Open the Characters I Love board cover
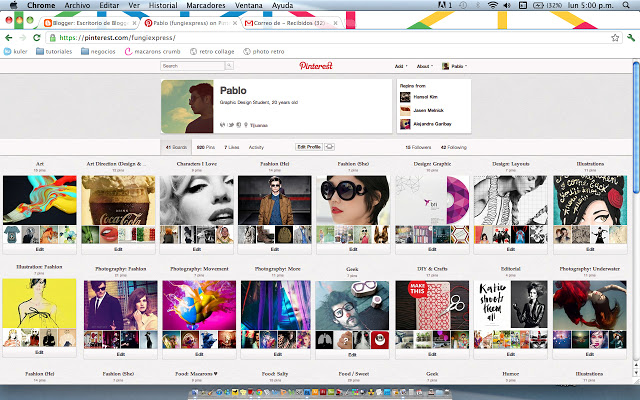Screen dimensions: 640x400 pos(196,198)
